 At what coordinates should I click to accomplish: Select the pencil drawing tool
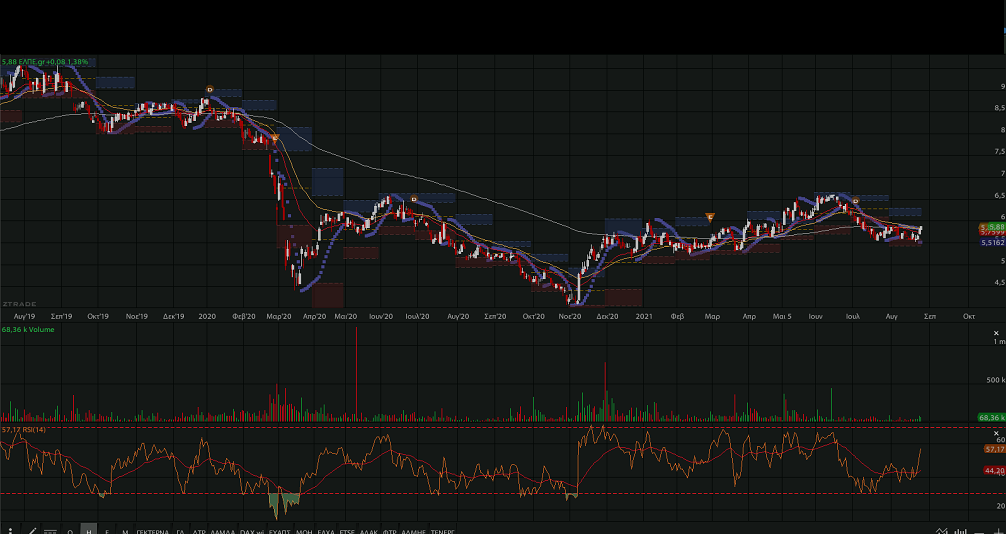tap(33, 529)
